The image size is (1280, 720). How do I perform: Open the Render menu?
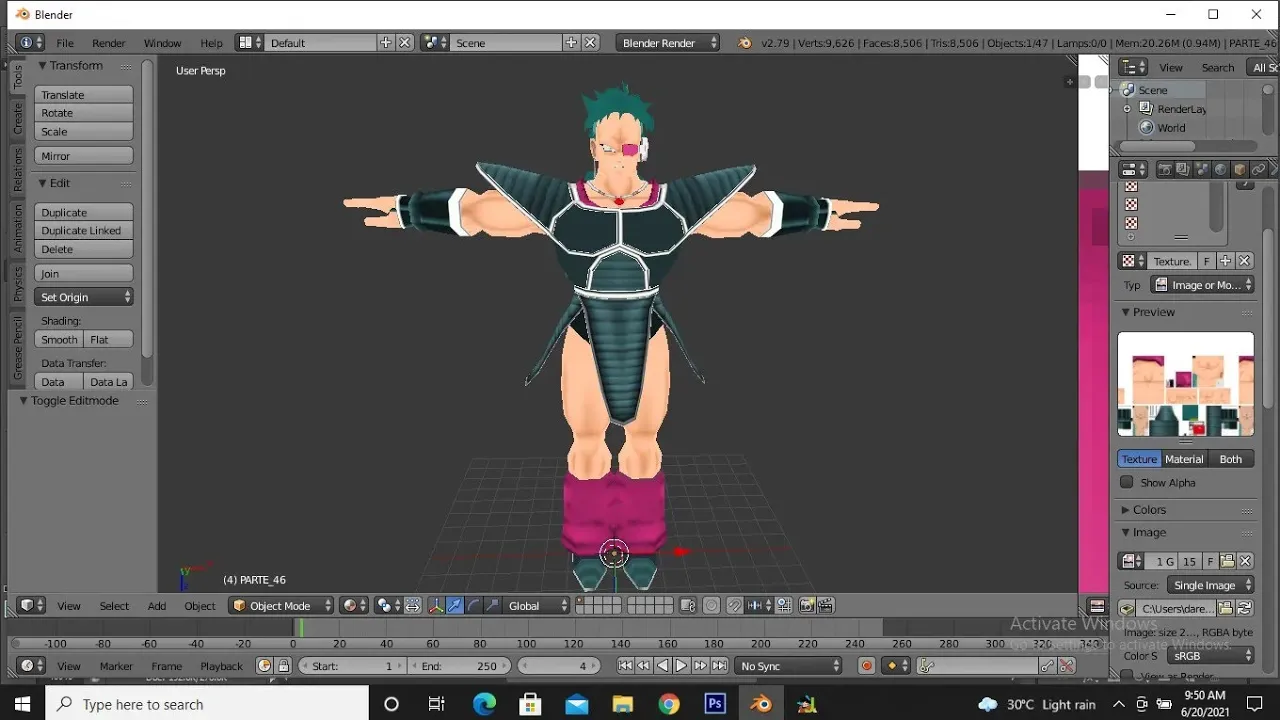pyautogui.click(x=109, y=43)
